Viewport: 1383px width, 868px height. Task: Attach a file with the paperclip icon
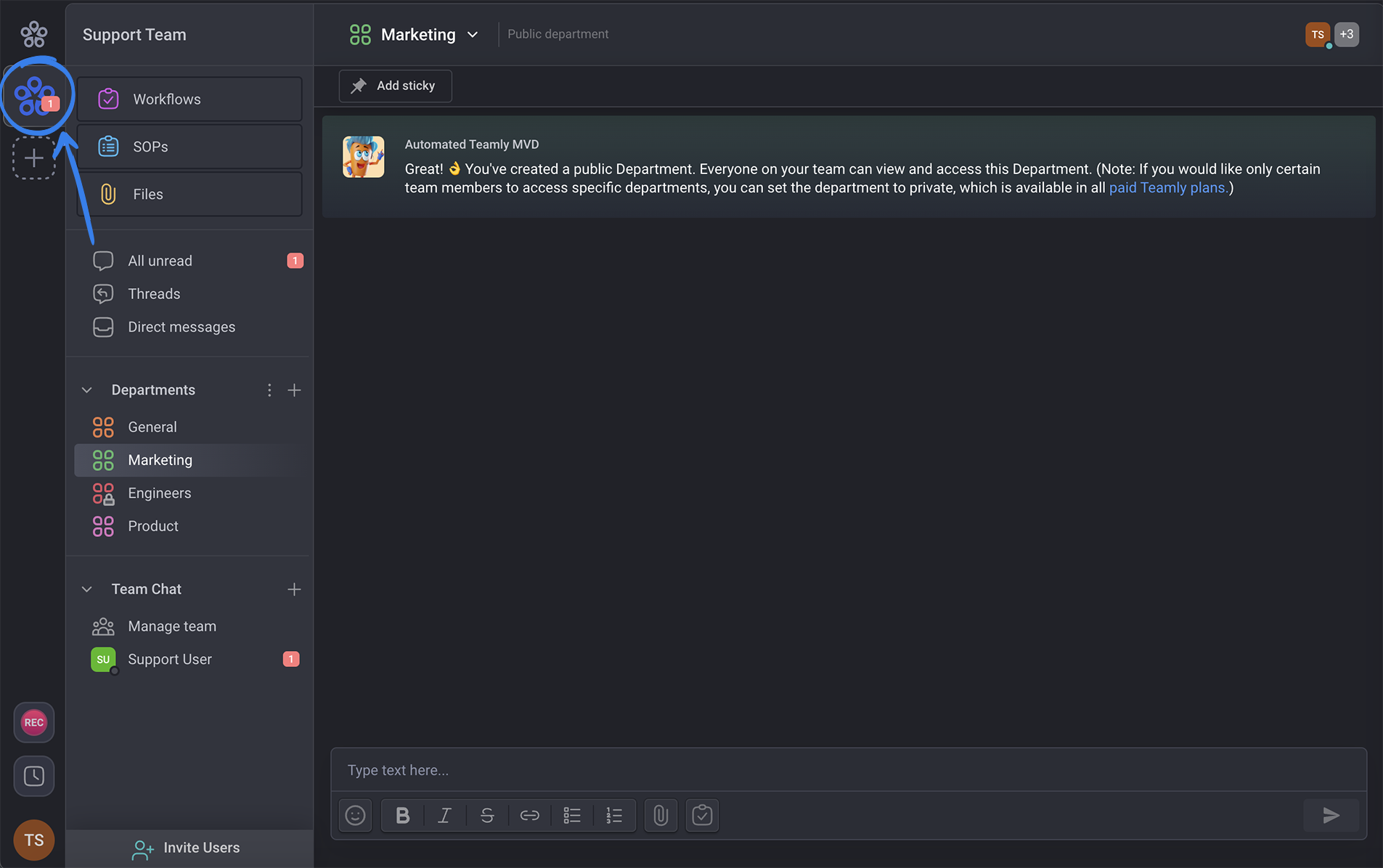coord(660,815)
